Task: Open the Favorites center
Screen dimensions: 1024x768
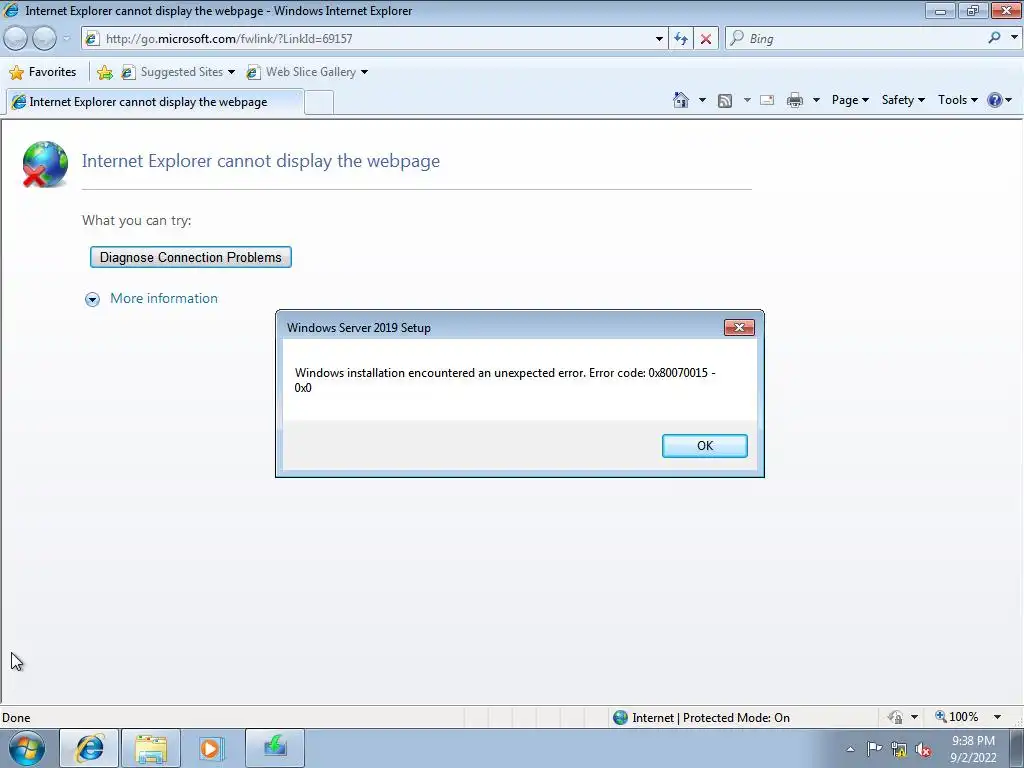Action: [x=43, y=72]
